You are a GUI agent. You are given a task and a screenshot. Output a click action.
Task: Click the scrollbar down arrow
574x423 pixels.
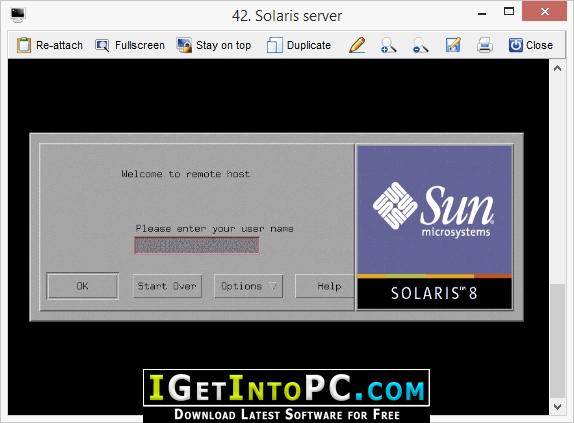[557, 407]
